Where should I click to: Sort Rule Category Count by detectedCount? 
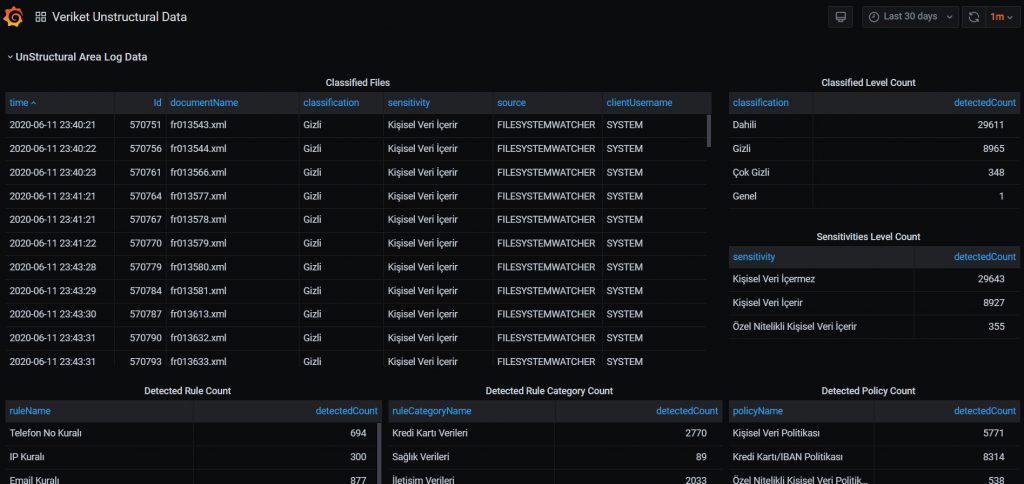pyautogui.click(x=687, y=411)
